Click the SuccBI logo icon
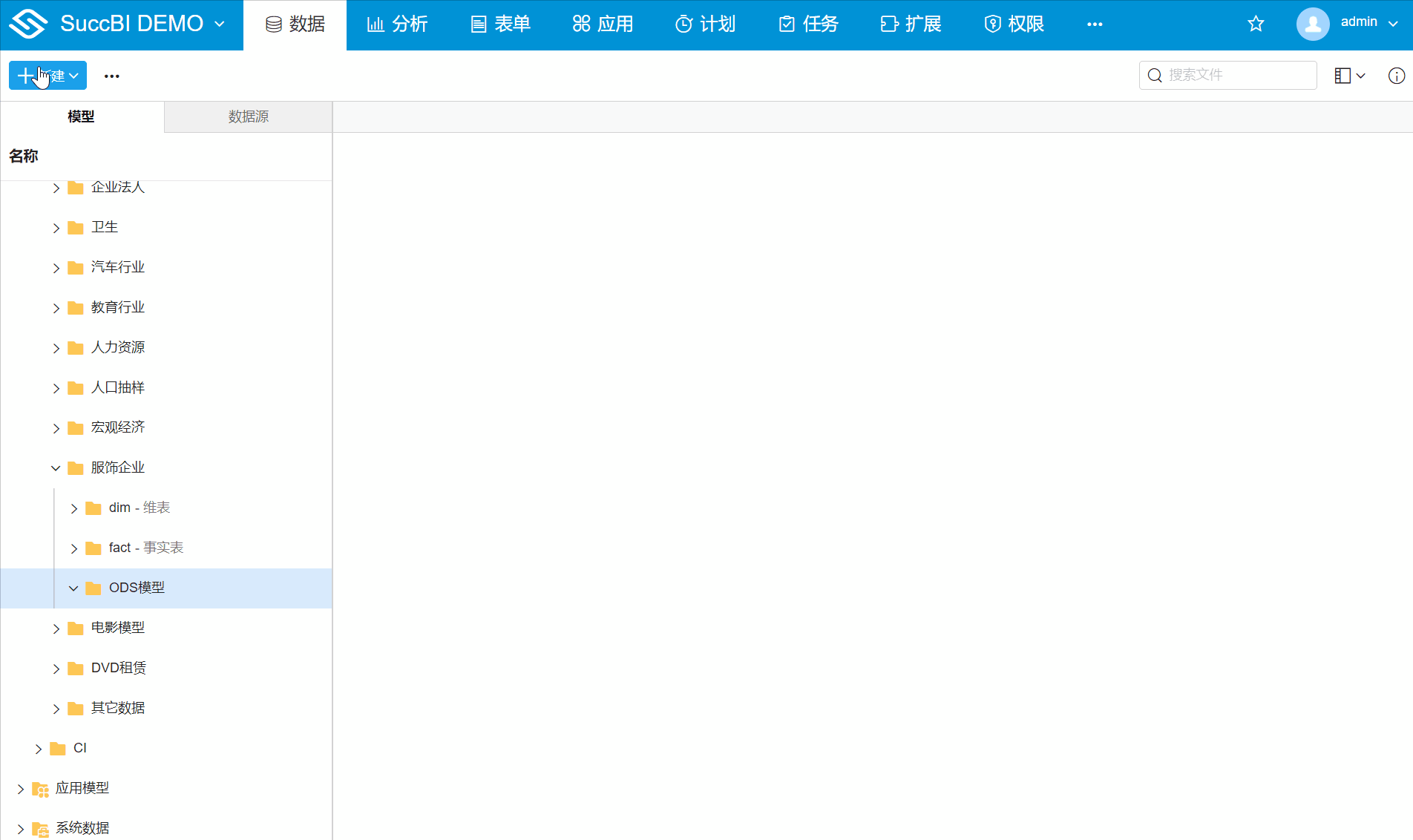This screenshot has height=840, width=1413. click(27, 24)
